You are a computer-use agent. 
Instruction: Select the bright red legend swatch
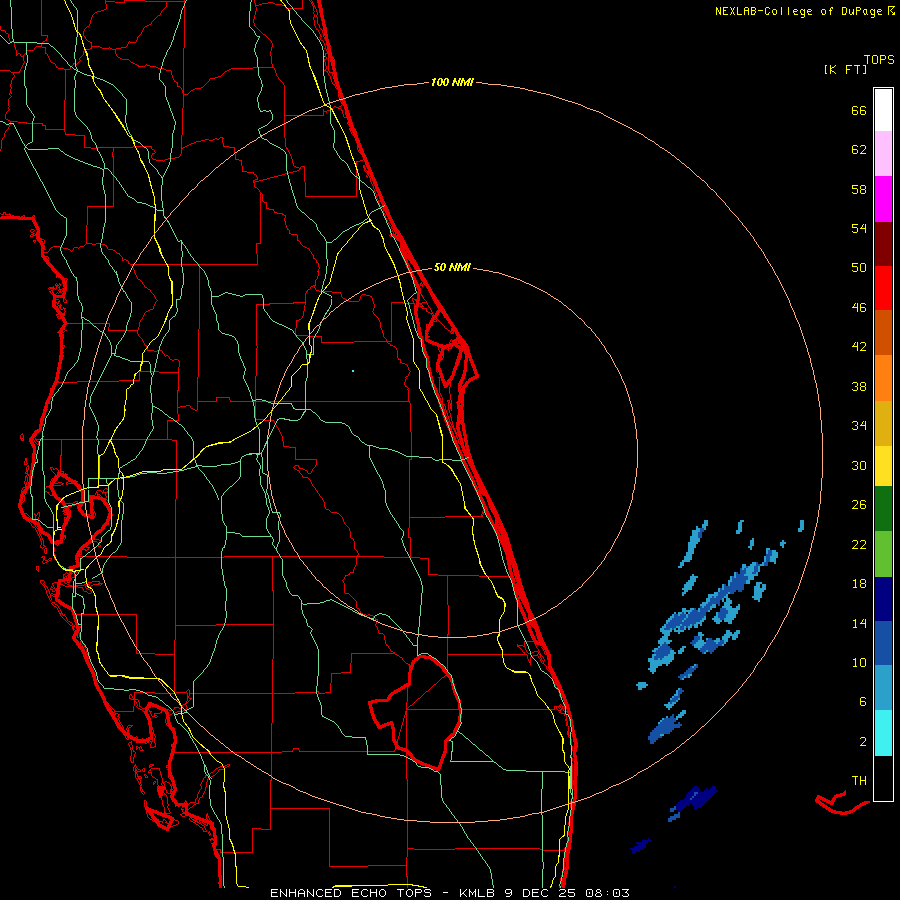click(883, 288)
